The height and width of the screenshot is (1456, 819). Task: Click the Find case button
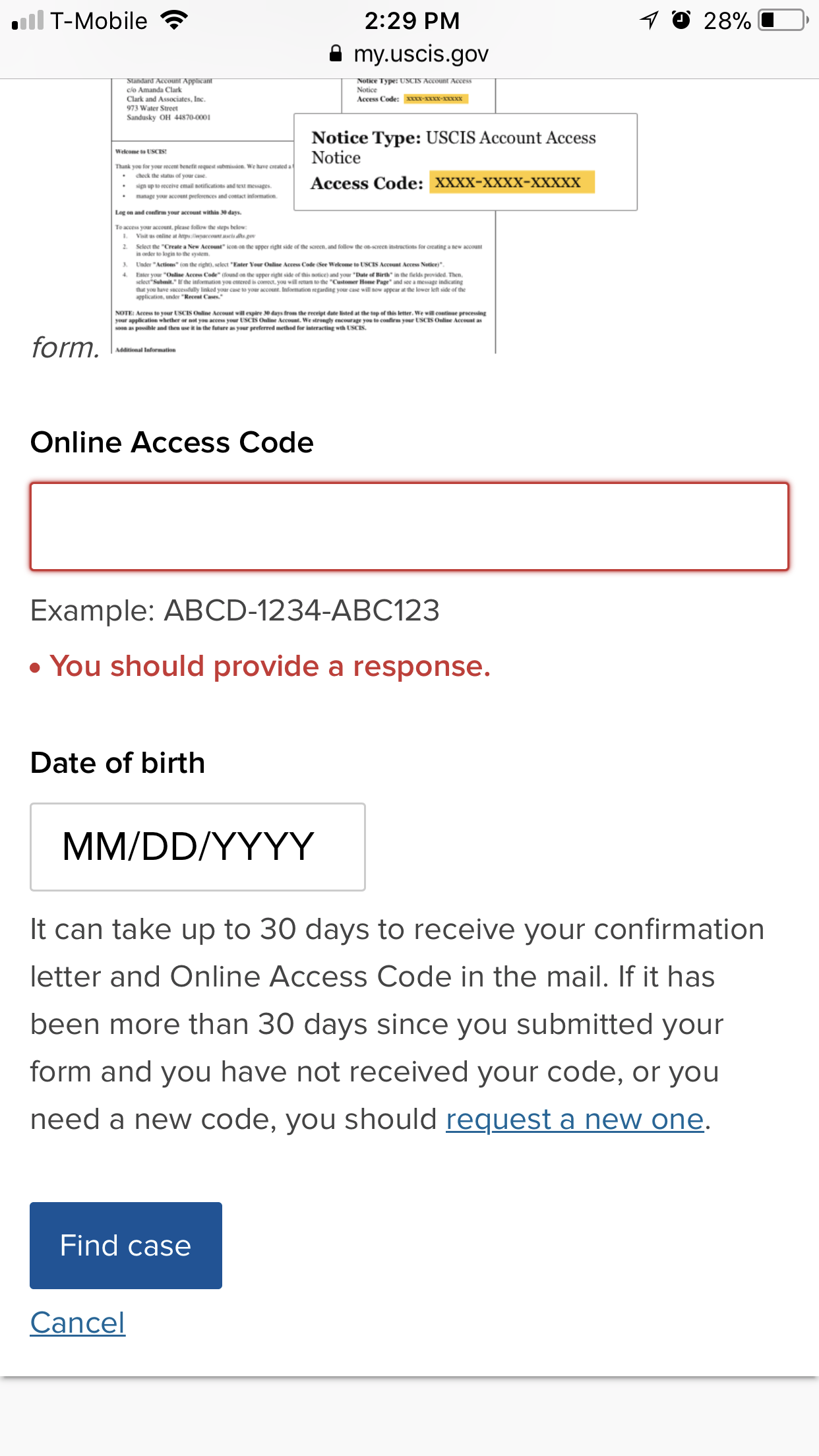point(126,1245)
